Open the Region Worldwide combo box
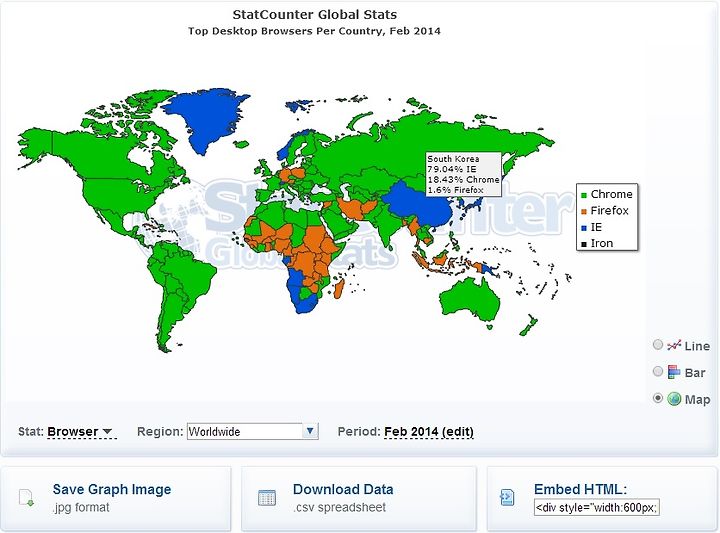The image size is (720, 533). point(252,432)
